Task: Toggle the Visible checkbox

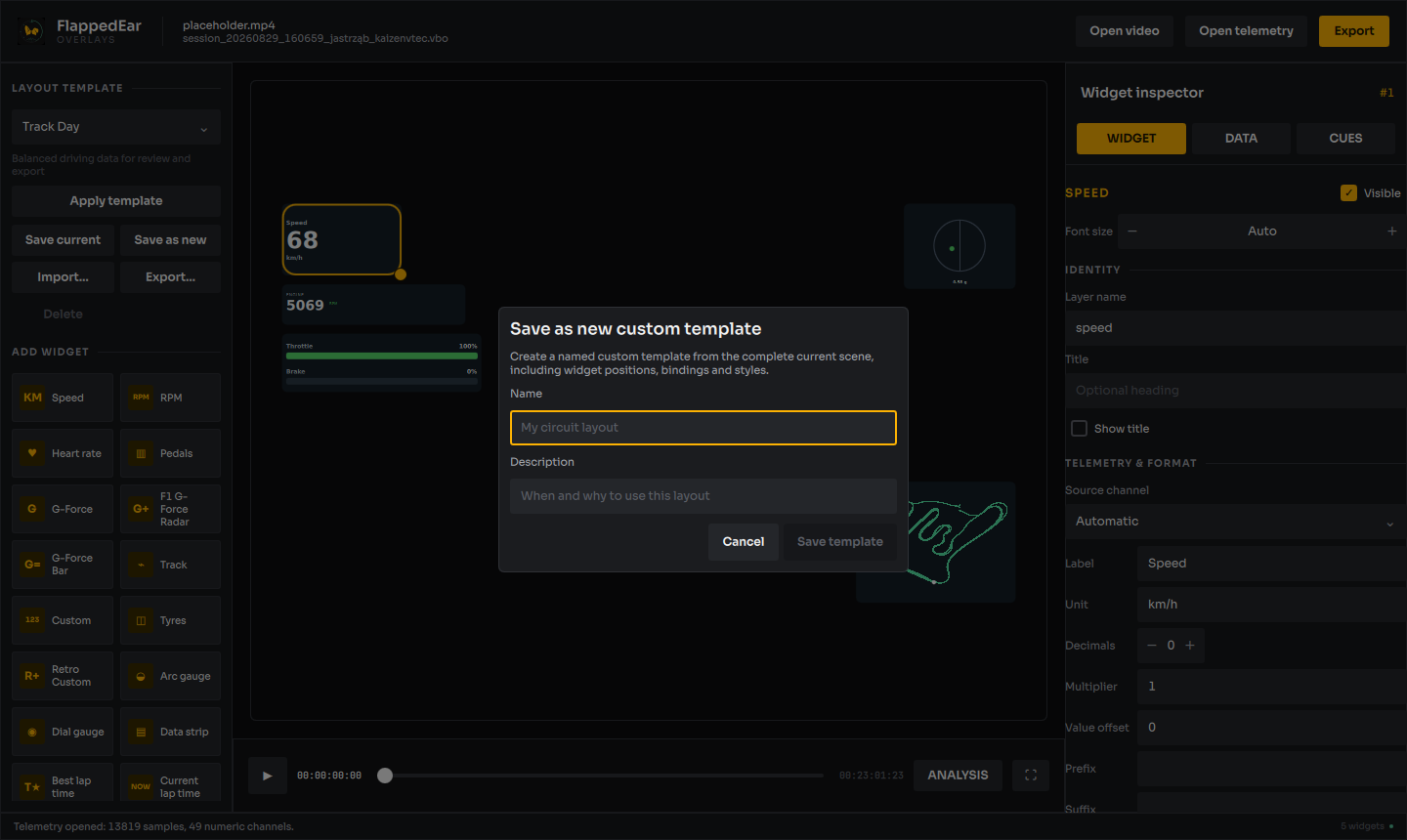Action: tap(1348, 192)
